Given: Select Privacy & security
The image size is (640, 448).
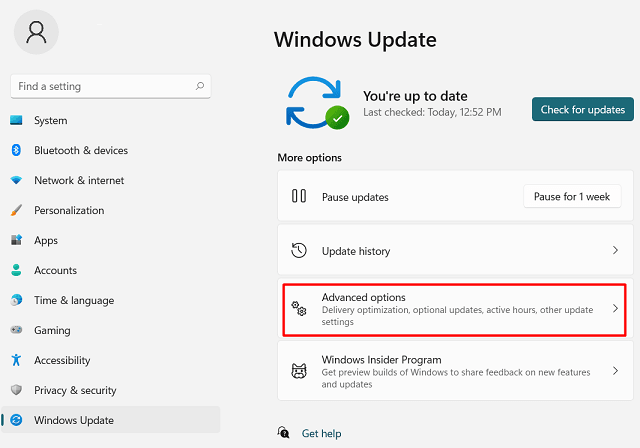Looking at the screenshot, I should (x=110, y=390).
